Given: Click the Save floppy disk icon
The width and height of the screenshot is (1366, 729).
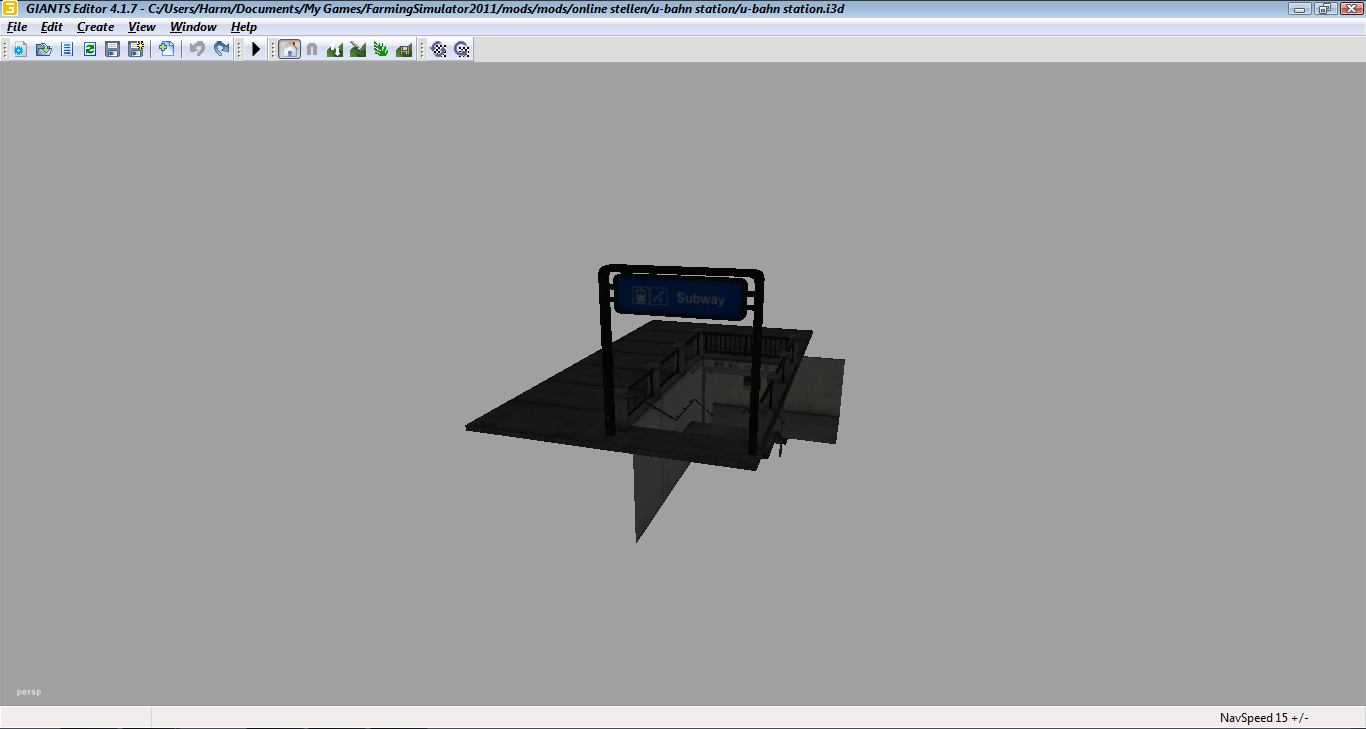Looking at the screenshot, I should (x=113, y=49).
